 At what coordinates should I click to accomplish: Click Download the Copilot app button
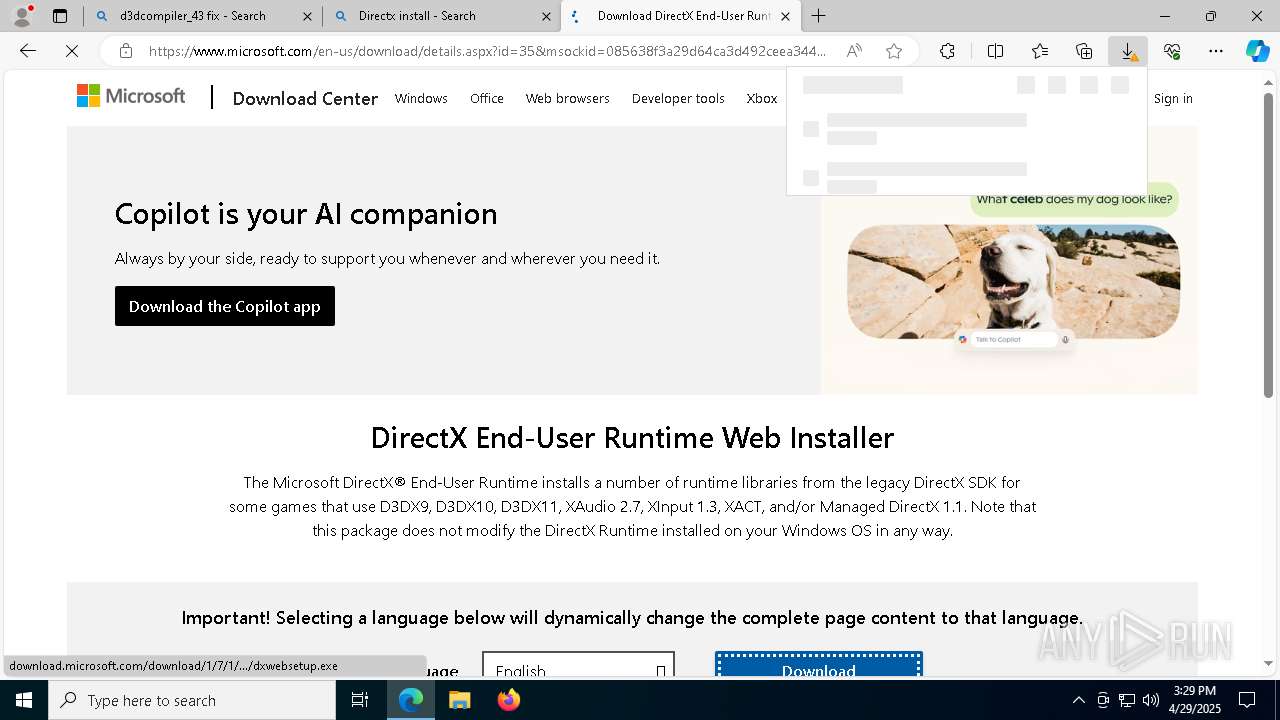(x=225, y=306)
